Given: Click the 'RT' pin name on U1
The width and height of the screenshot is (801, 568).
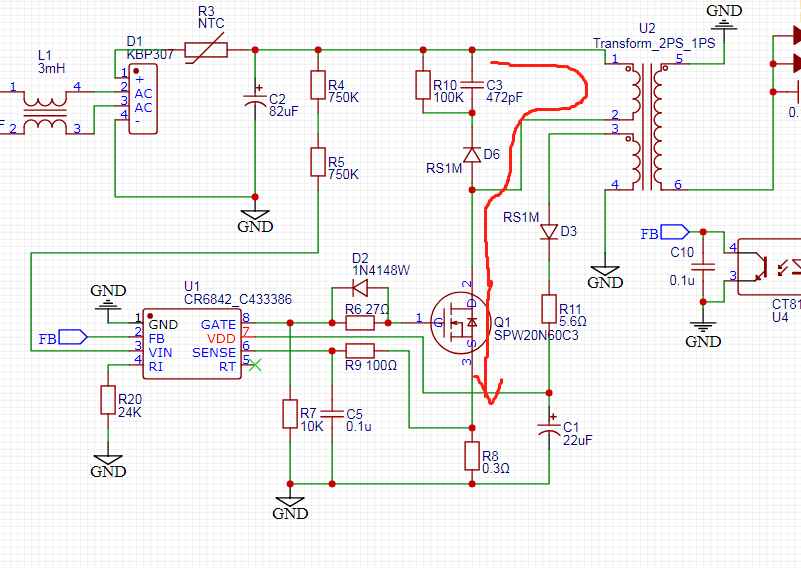Looking at the screenshot, I should click(x=227, y=366).
